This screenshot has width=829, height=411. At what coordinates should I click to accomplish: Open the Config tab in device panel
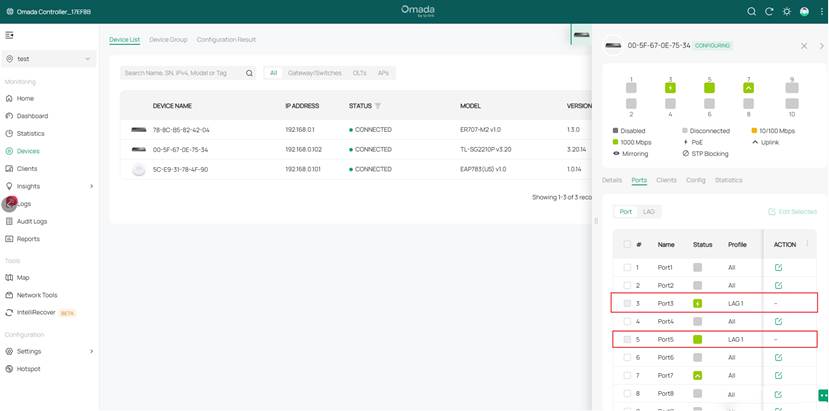coord(695,180)
